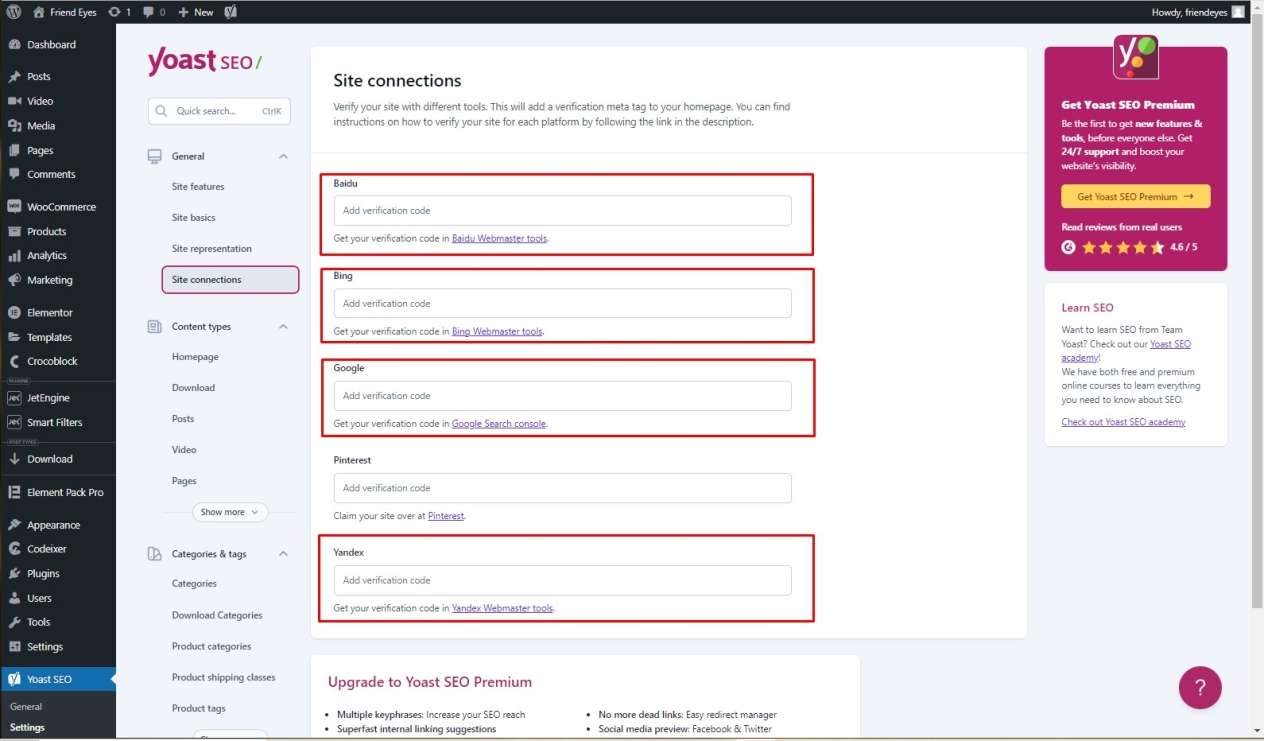
Task: Click the WordPress logo in admin bar
Action: 14,12
